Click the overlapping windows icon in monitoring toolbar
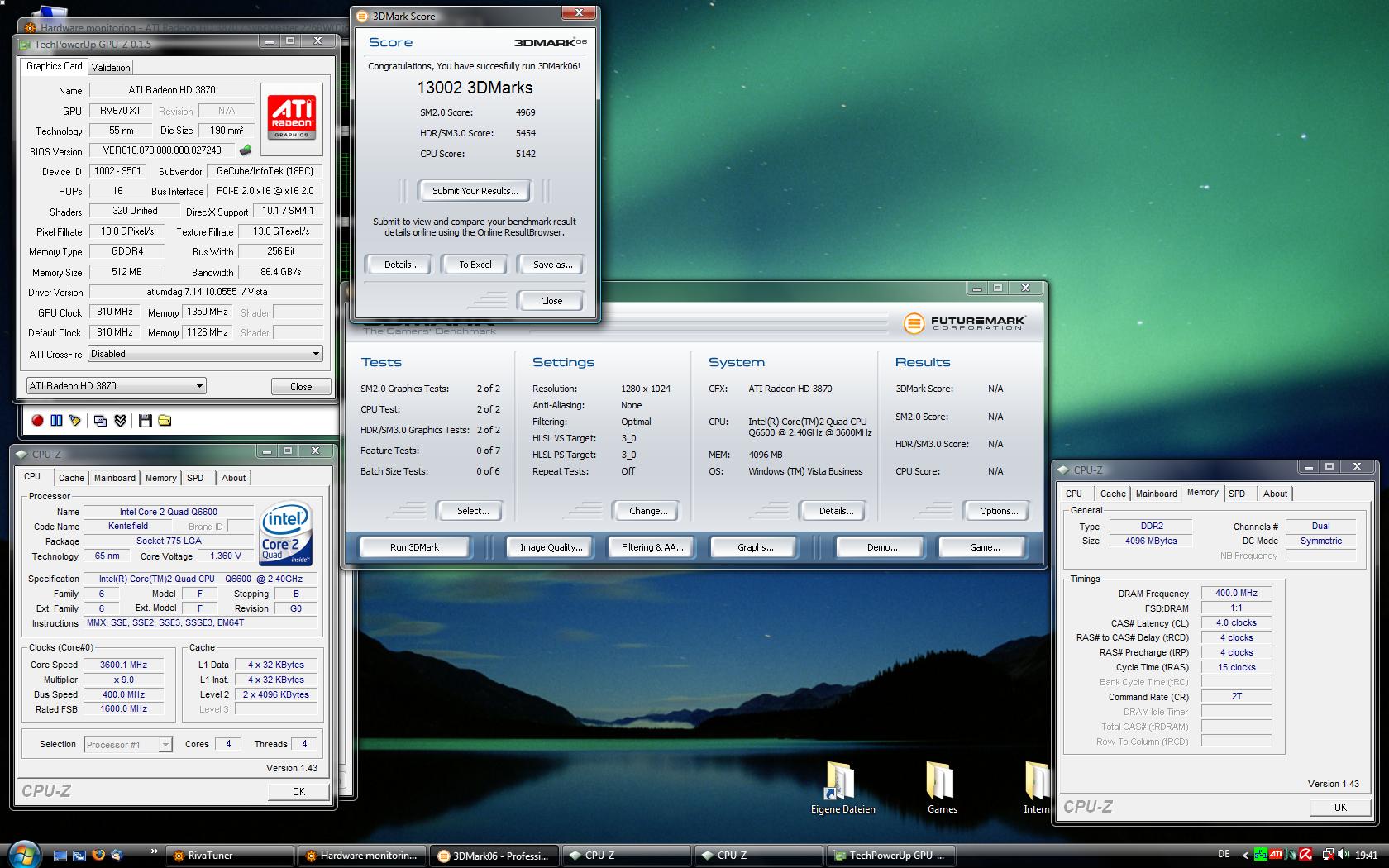This screenshot has height=868, width=1389. (x=101, y=421)
